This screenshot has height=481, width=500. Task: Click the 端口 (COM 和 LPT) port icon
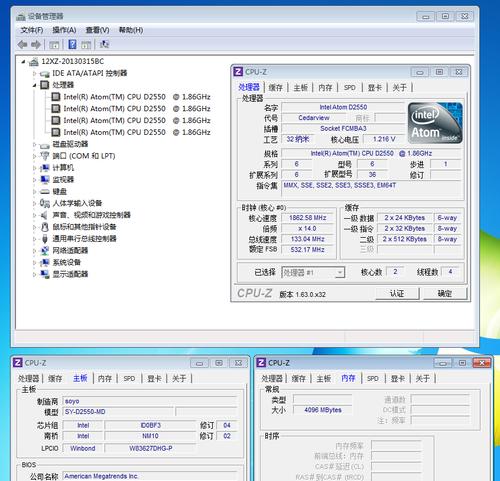tap(45, 156)
